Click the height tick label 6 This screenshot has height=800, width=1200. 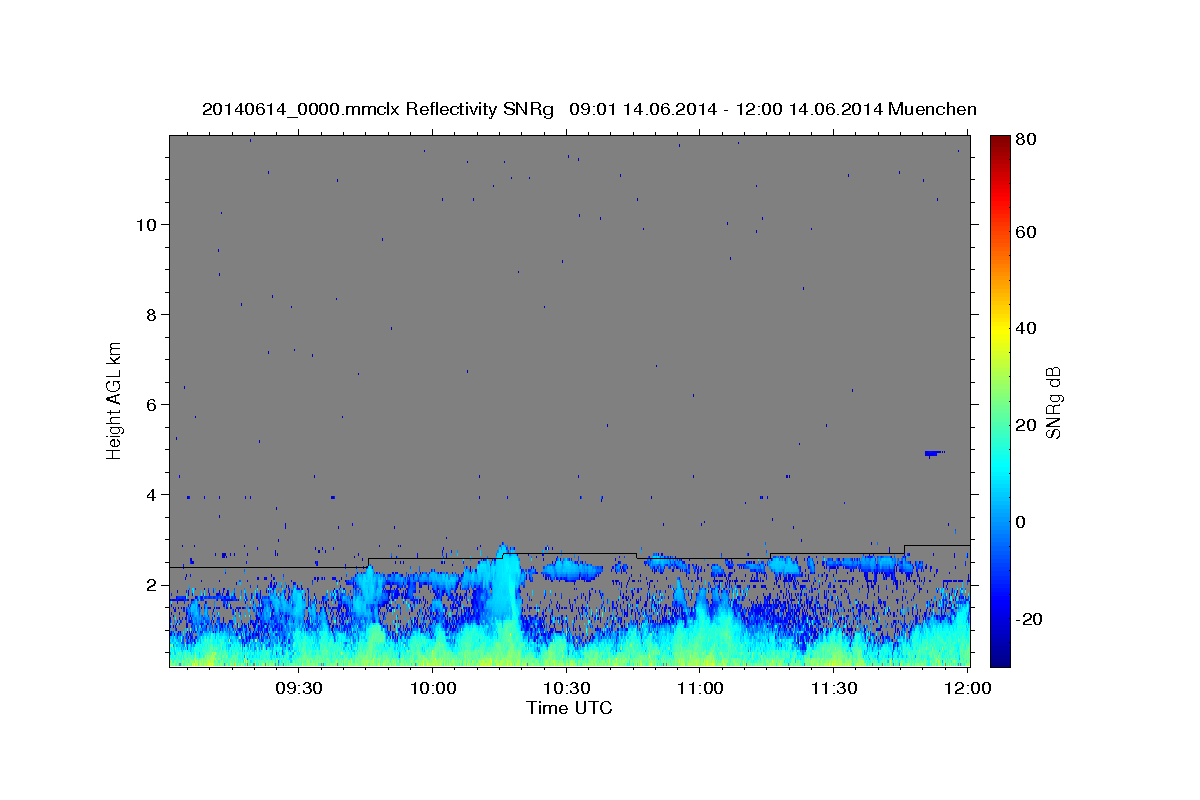point(151,405)
